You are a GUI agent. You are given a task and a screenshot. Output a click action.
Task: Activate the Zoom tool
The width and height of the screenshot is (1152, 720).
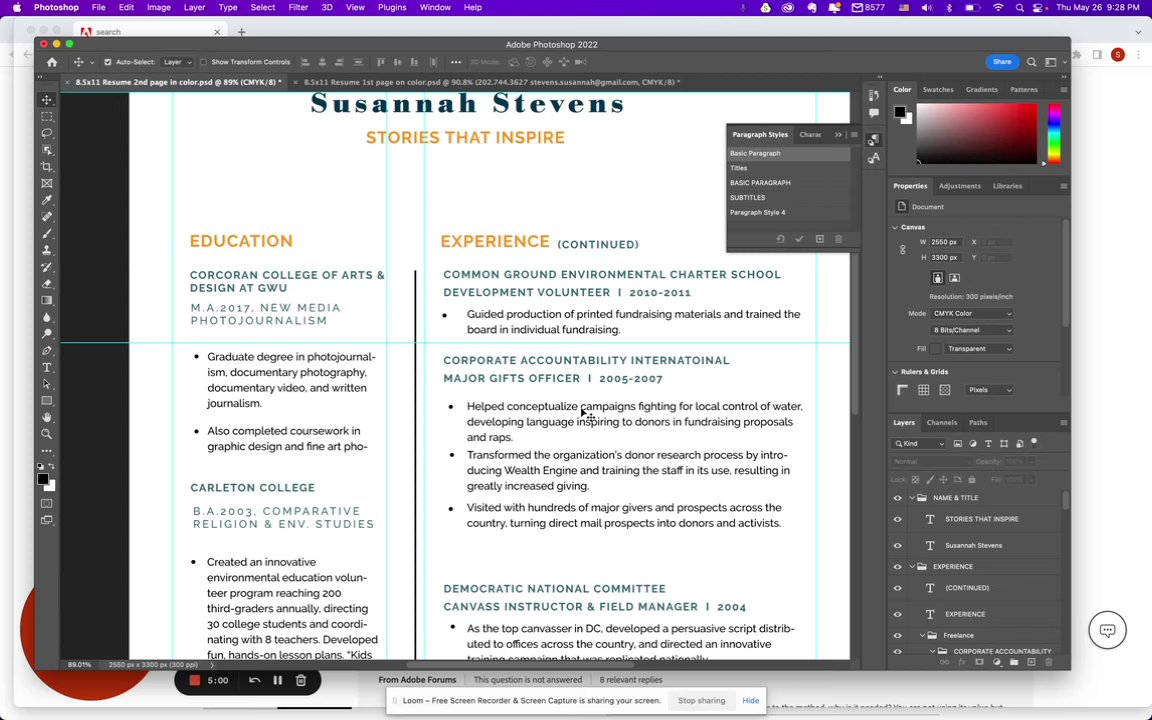tap(47, 434)
